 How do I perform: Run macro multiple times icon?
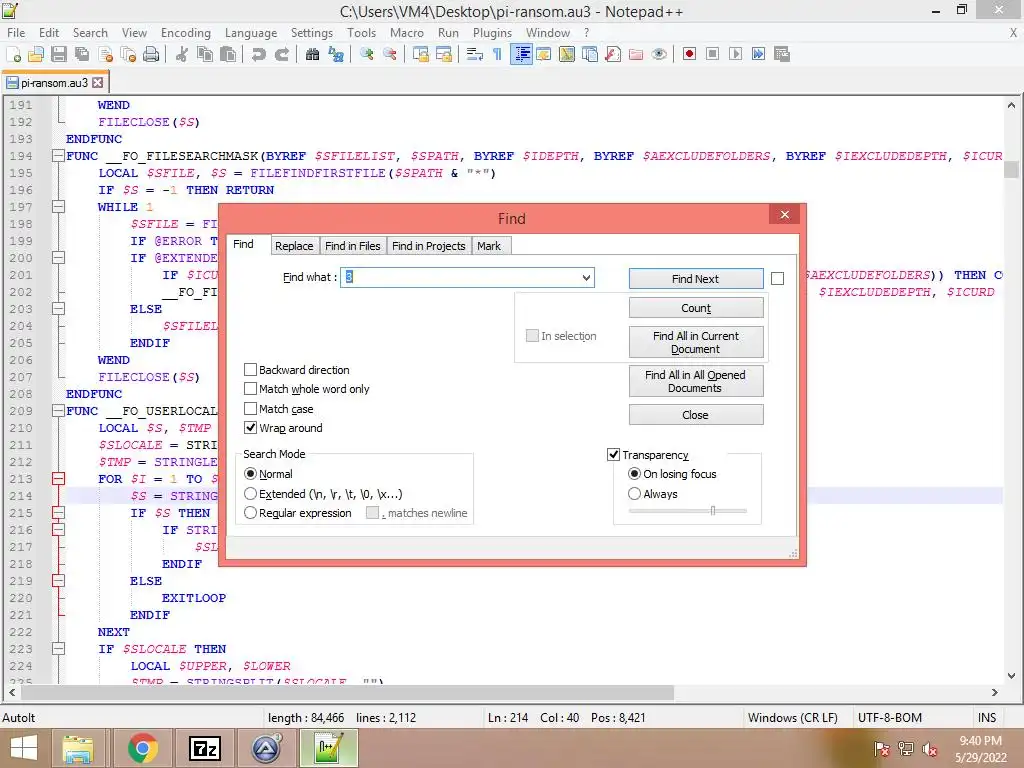[758, 54]
